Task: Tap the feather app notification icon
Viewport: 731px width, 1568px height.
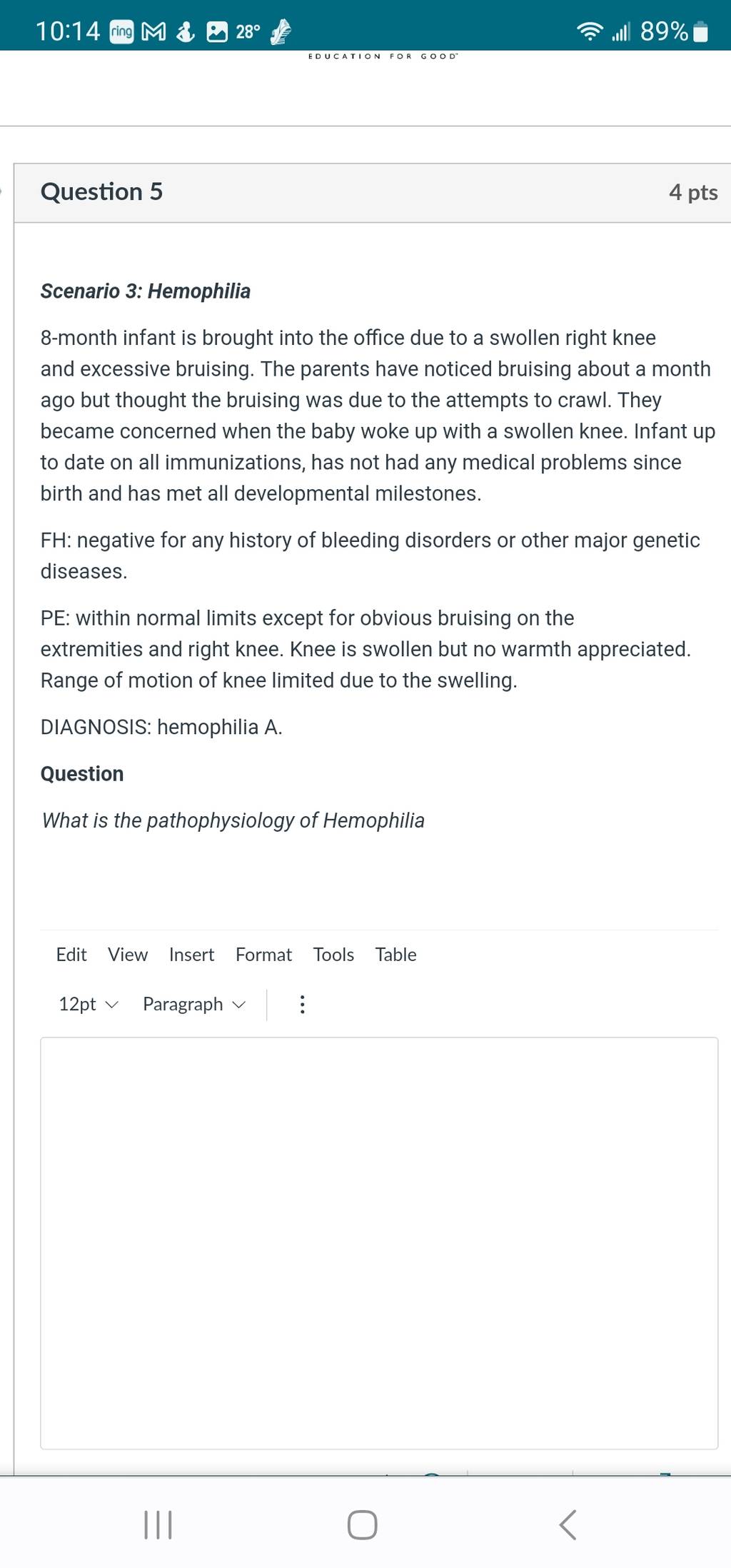Action: click(x=281, y=31)
